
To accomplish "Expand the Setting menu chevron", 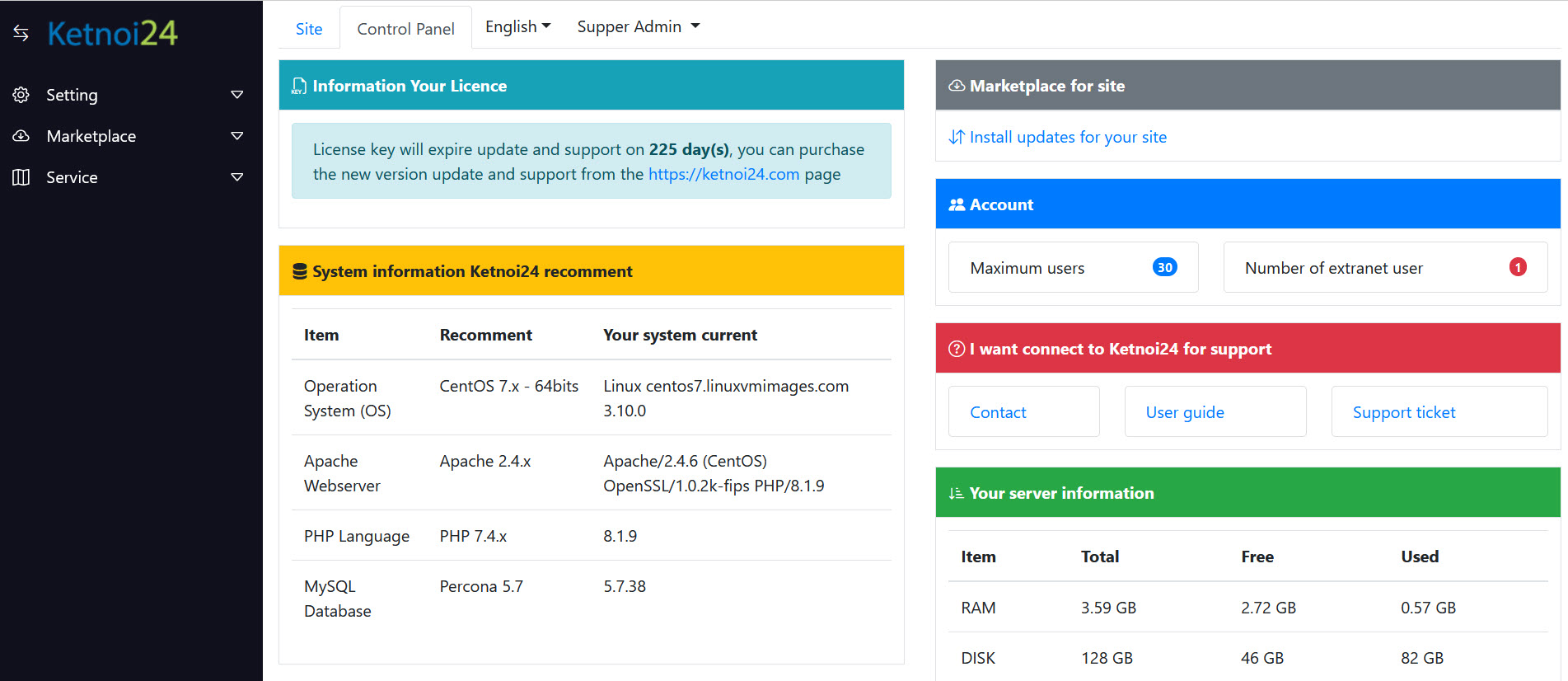I will [237, 95].
